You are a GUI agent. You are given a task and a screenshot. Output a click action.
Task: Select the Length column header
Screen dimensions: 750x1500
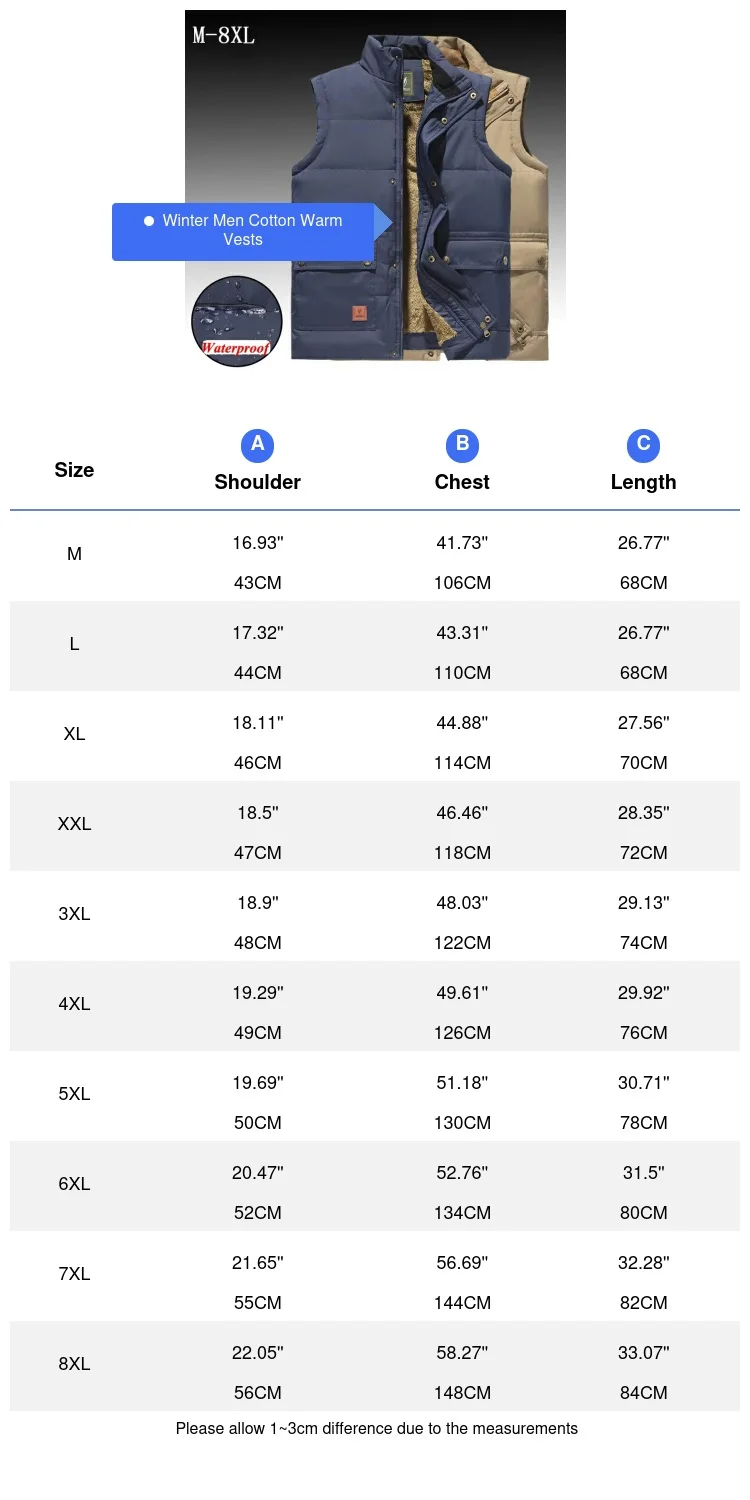pos(643,482)
